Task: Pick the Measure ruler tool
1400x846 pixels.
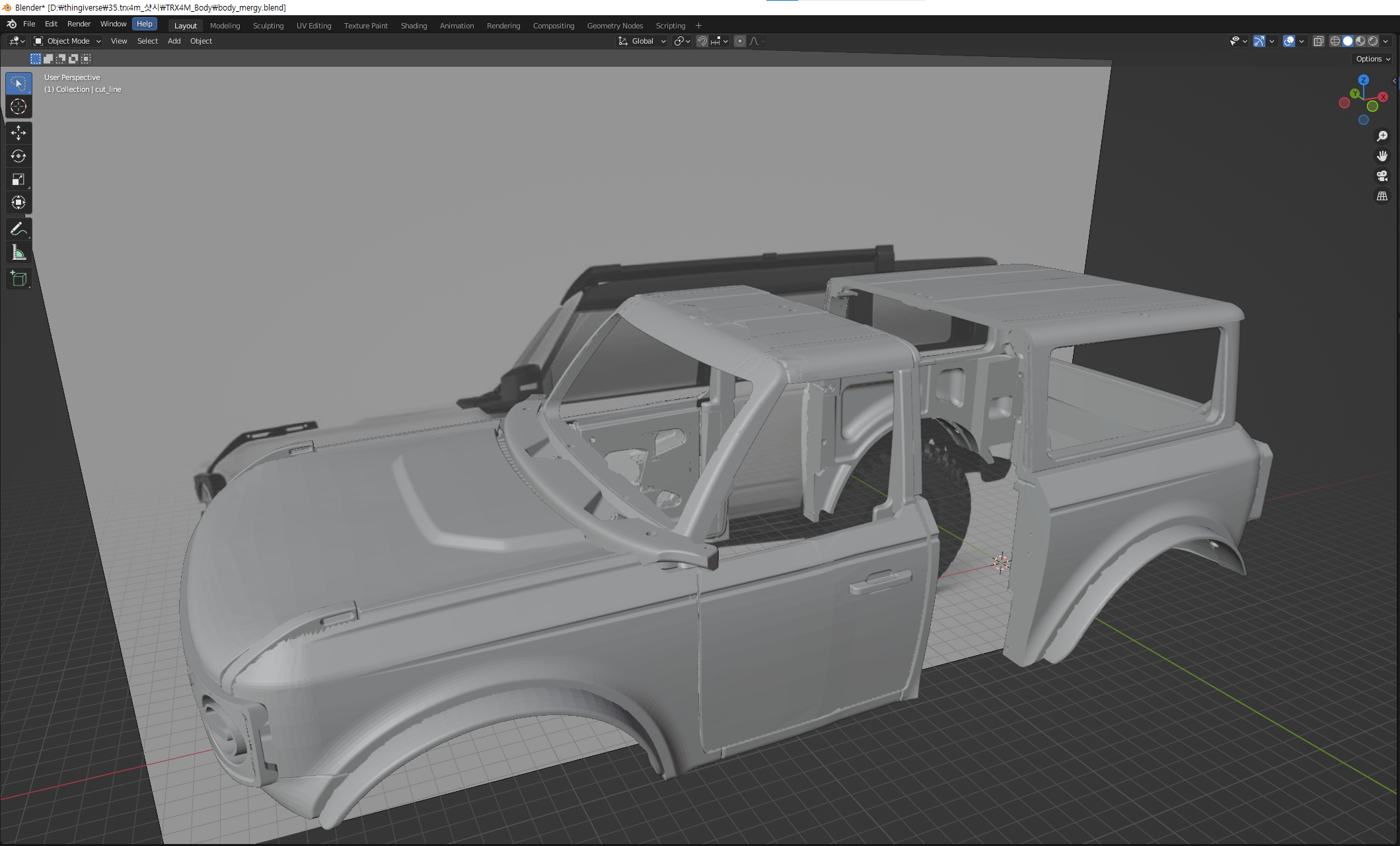Action: tap(18, 252)
